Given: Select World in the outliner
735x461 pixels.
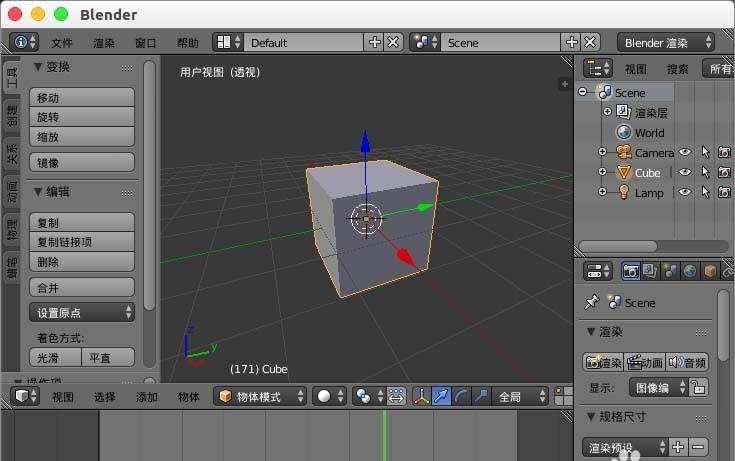Looking at the screenshot, I should click(649, 133).
